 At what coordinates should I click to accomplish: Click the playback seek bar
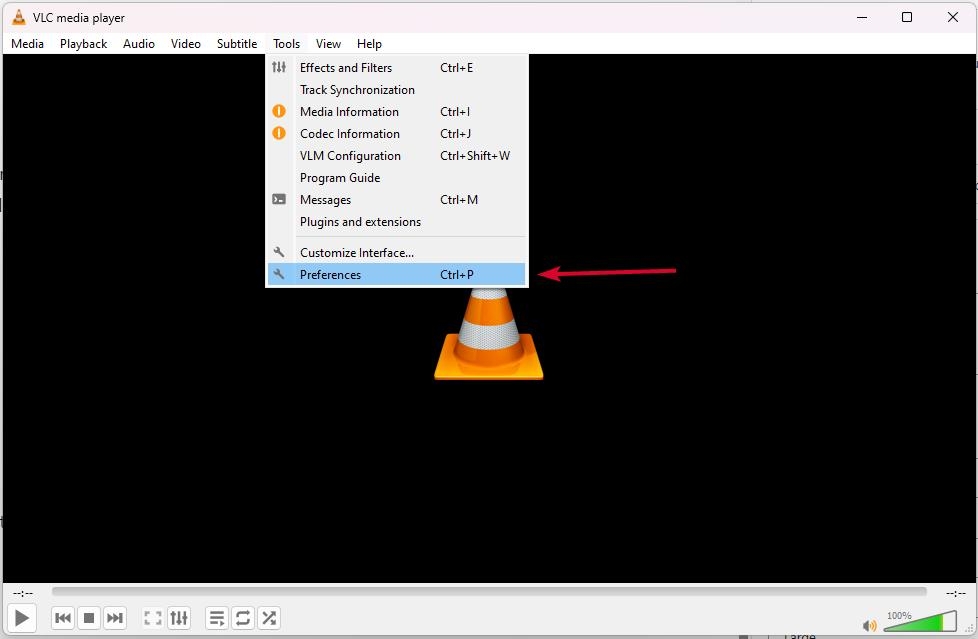click(x=489, y=591)
